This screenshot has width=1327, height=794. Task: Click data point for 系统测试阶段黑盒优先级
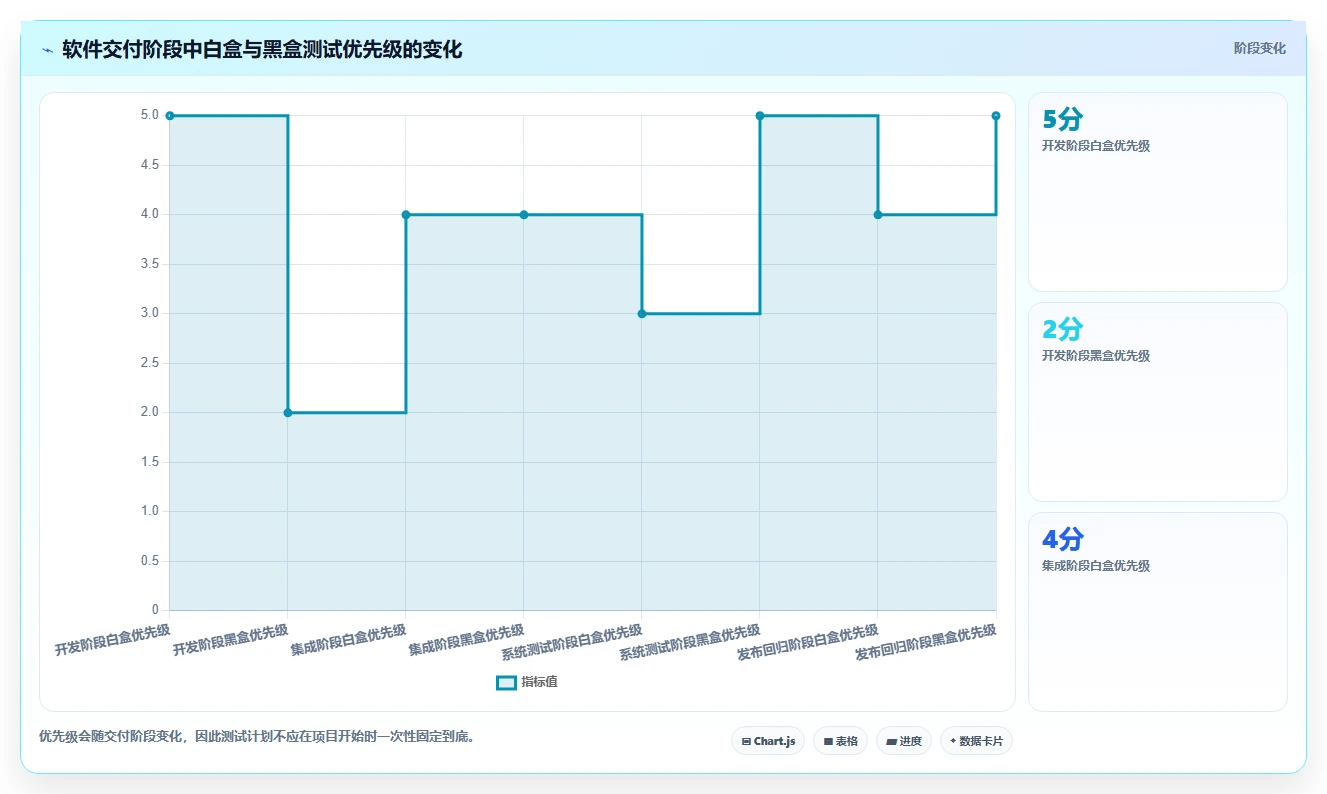coord(760,116)
